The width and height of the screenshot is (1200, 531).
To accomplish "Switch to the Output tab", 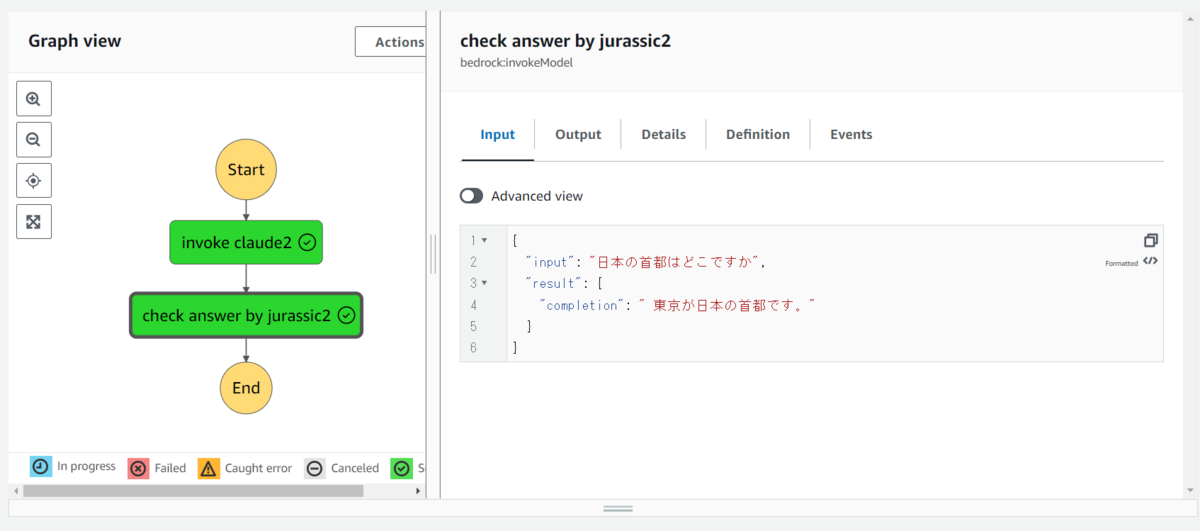I will pos(578,134).
